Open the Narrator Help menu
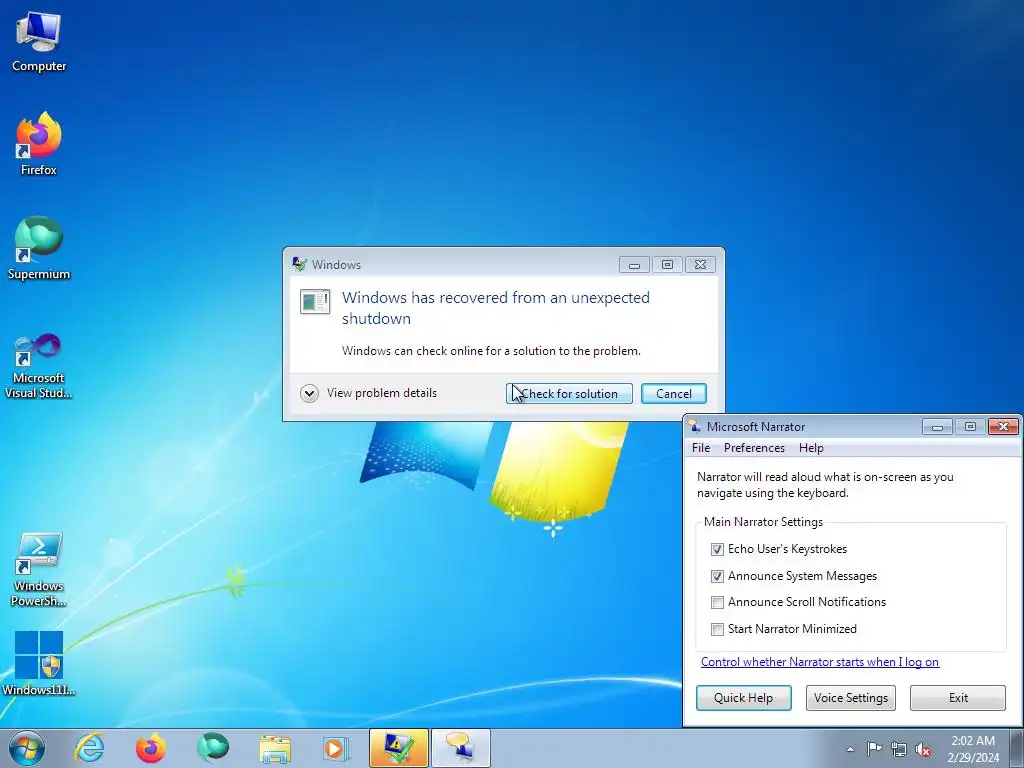Viewport: 1024px width, 768px height. (x=811, y=448)
